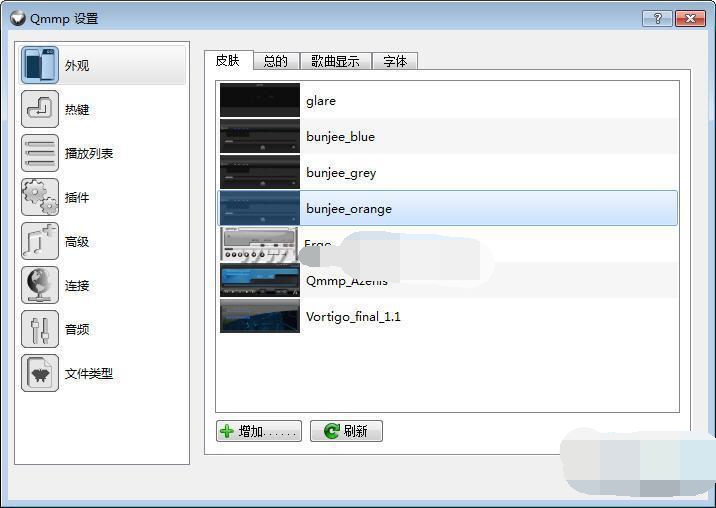Switch to the 字体 (Fonts) tab
Viewport: 716px width, 508px height.
395,61
